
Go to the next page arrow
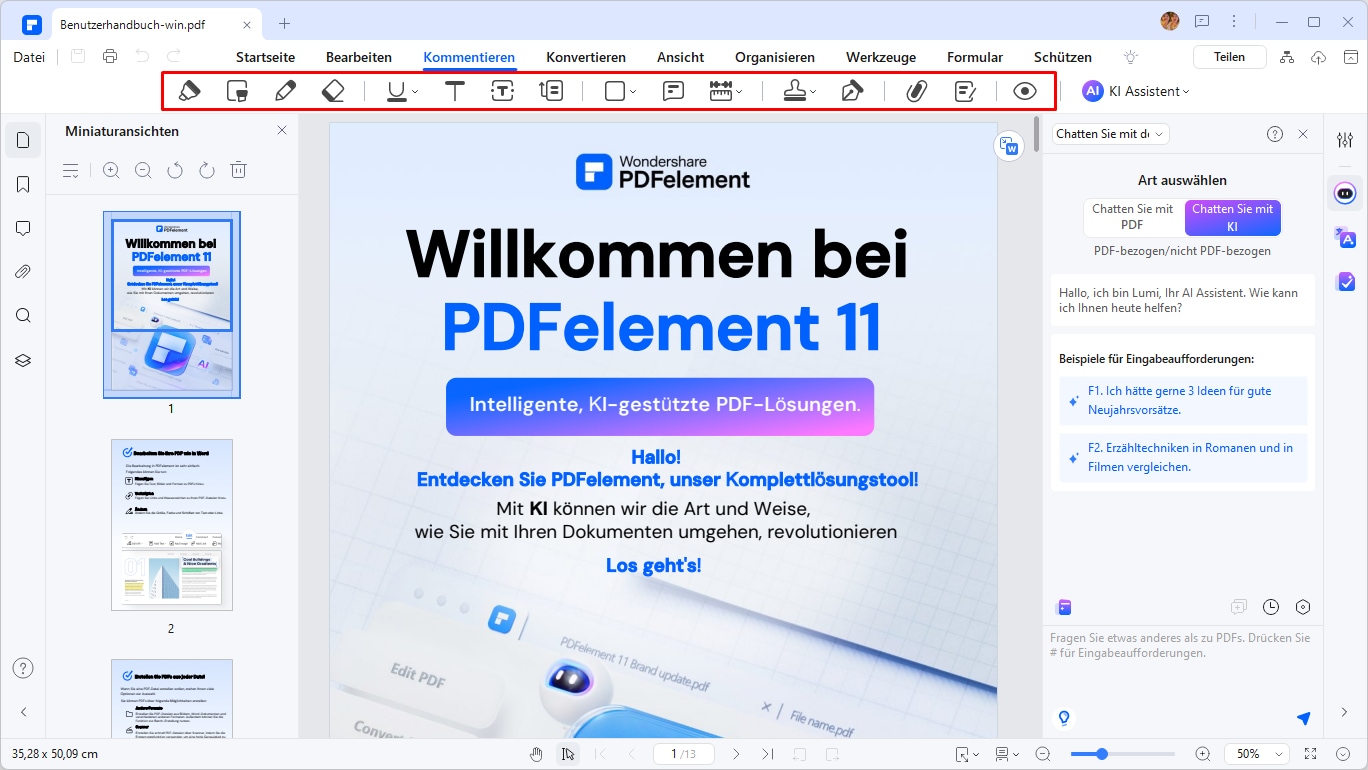pos(736,753)
